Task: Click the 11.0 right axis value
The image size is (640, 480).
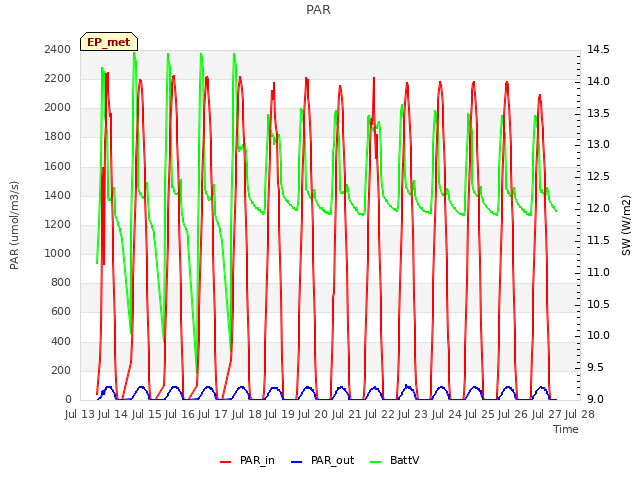Action: 598,272
